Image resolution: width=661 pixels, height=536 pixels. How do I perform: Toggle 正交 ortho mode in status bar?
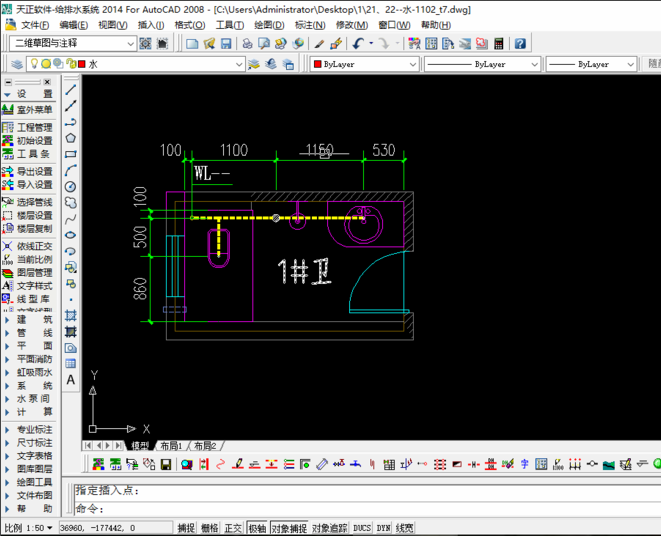pyautogui.click(x=233, y=528)
